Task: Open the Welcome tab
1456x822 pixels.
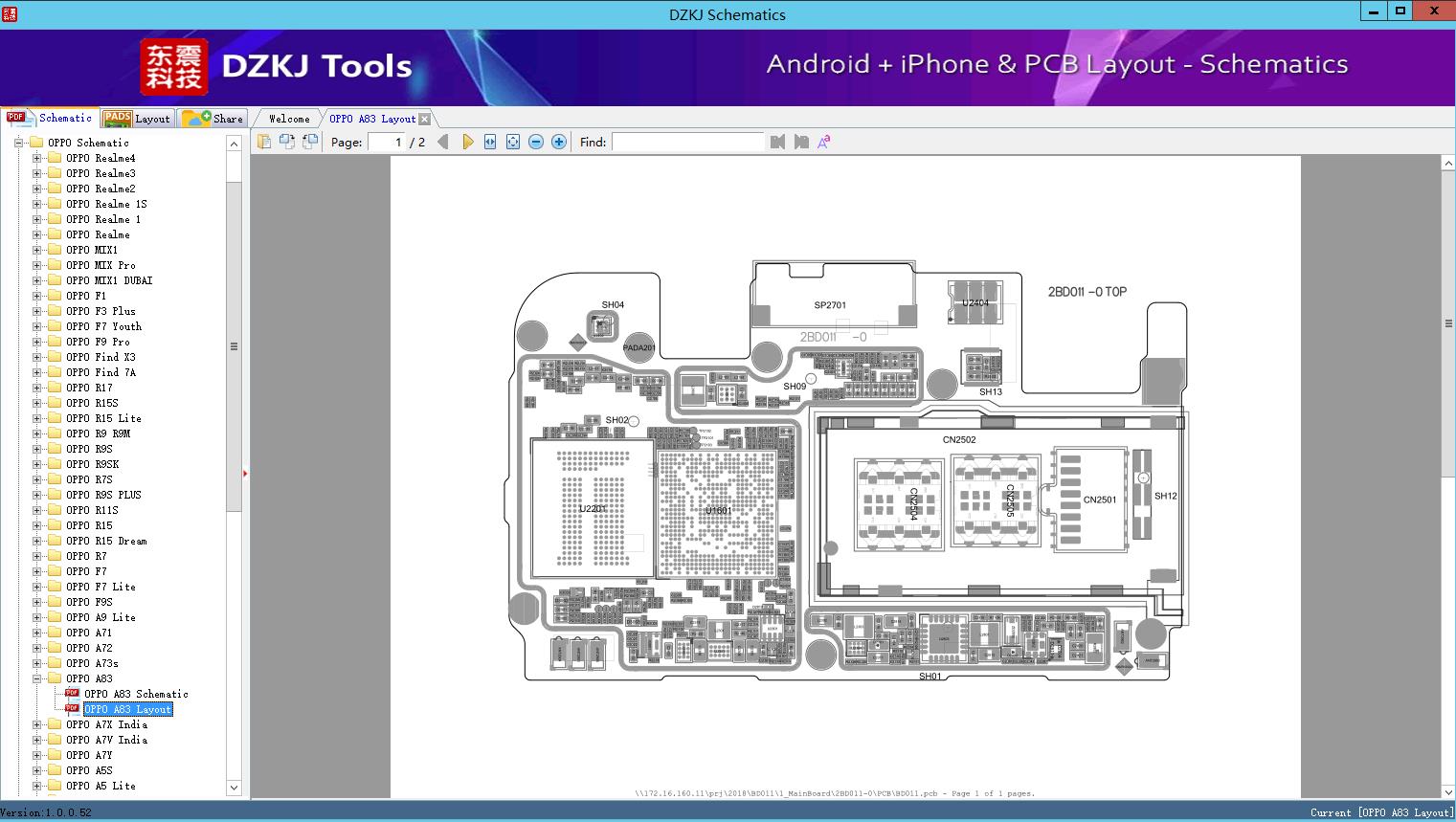Action: pos(289,119)
